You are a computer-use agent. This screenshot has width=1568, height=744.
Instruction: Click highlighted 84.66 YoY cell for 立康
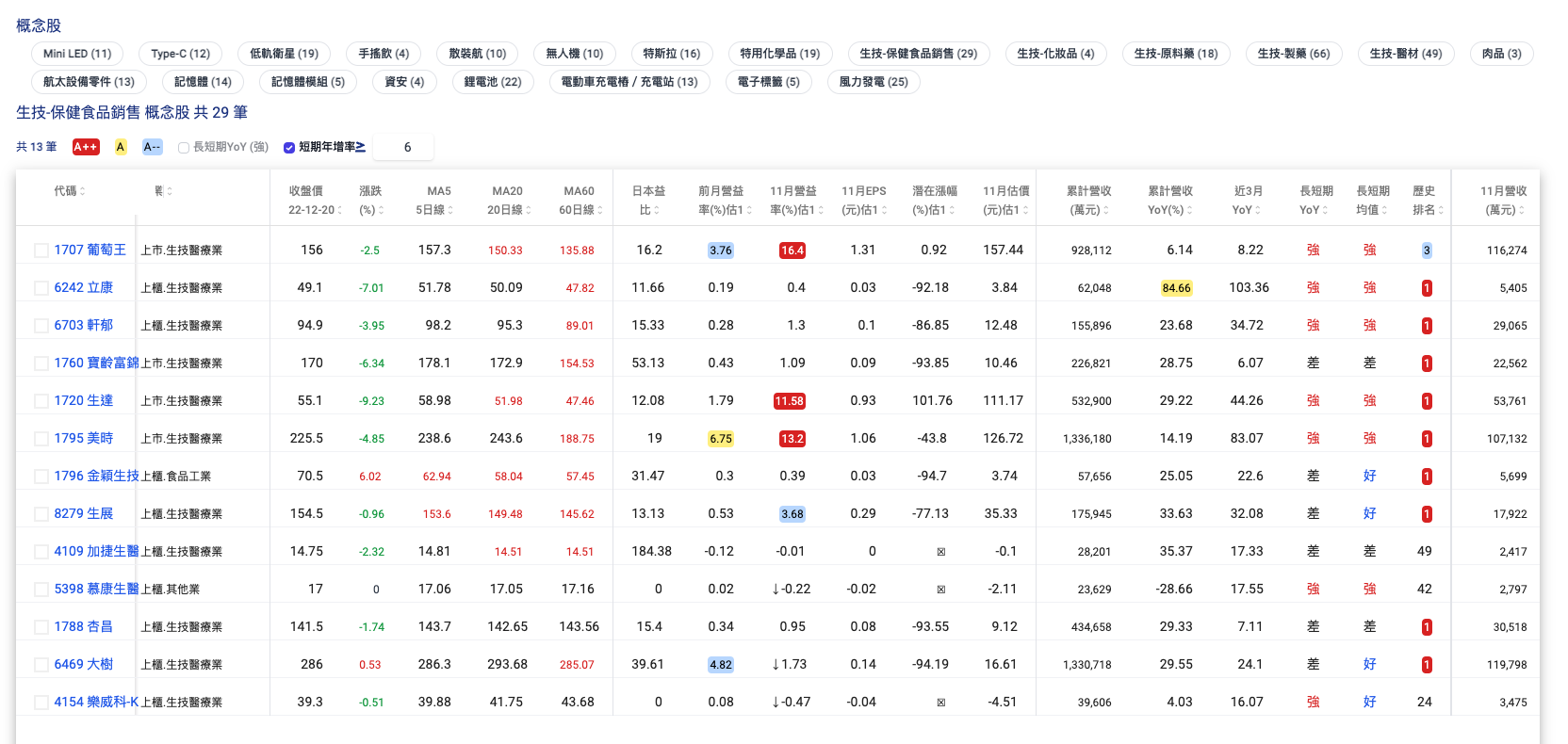[1176, 288]
